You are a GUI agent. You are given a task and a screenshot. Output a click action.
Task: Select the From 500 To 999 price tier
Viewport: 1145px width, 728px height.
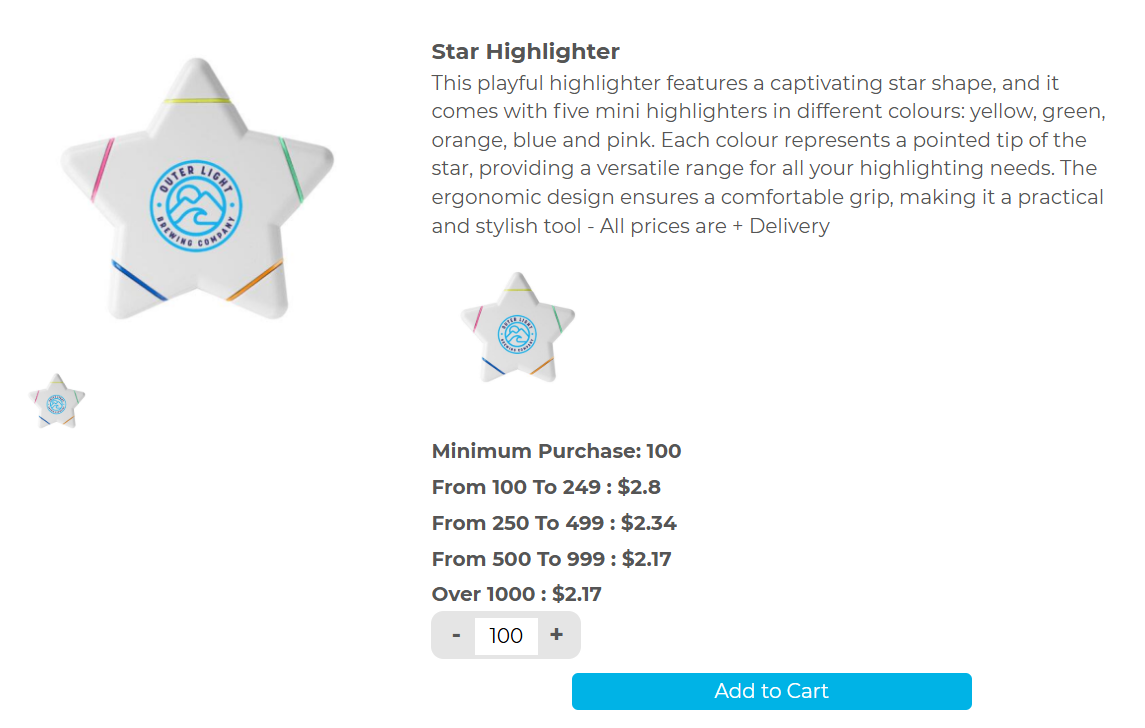click(x=551, y=559)
